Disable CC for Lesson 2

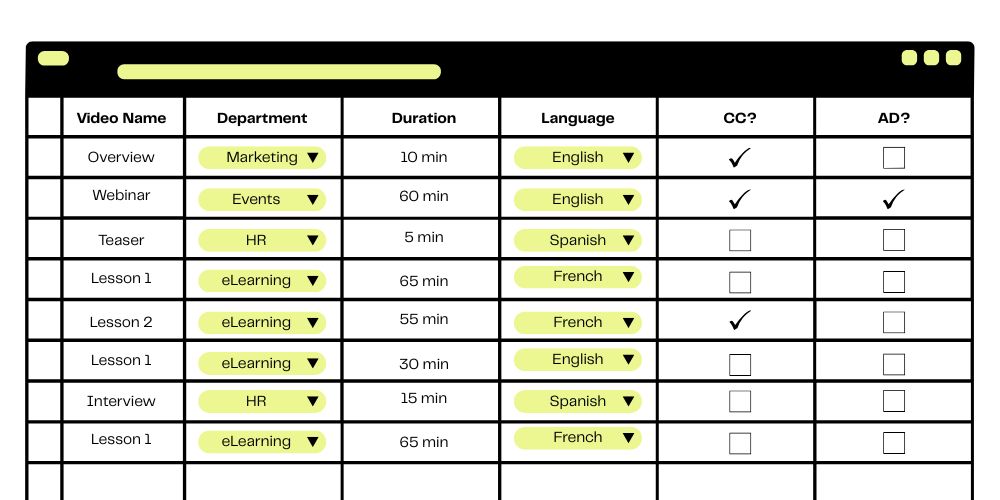click(739, 321)
